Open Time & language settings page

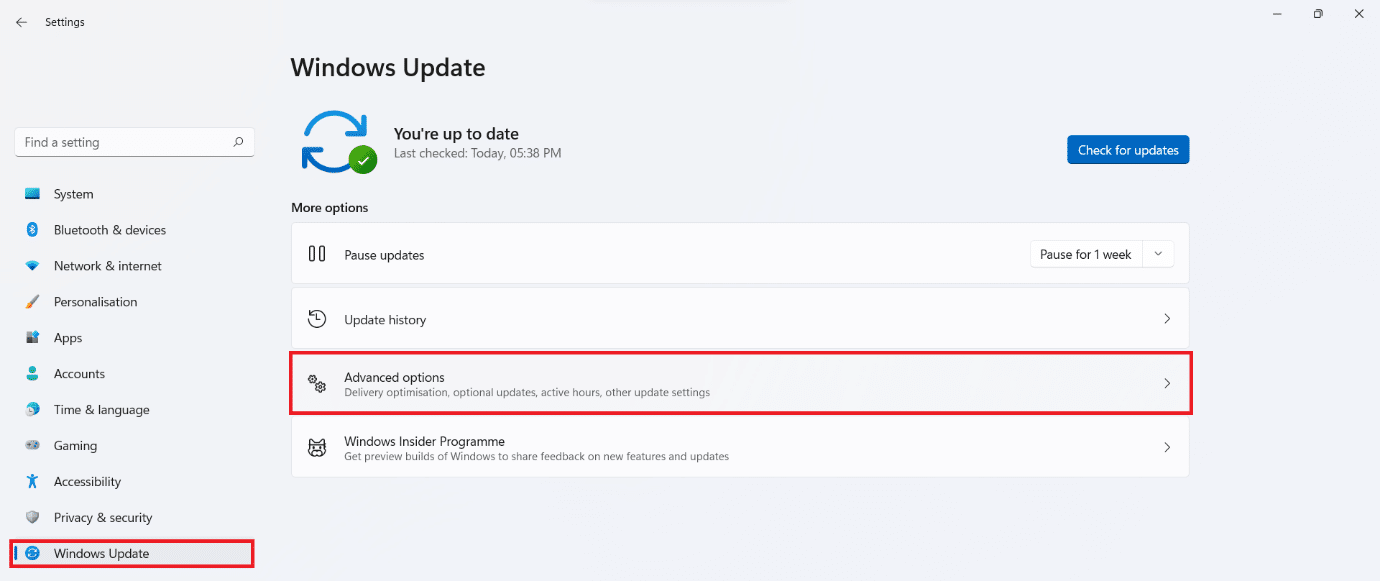[x=101, y=410]
